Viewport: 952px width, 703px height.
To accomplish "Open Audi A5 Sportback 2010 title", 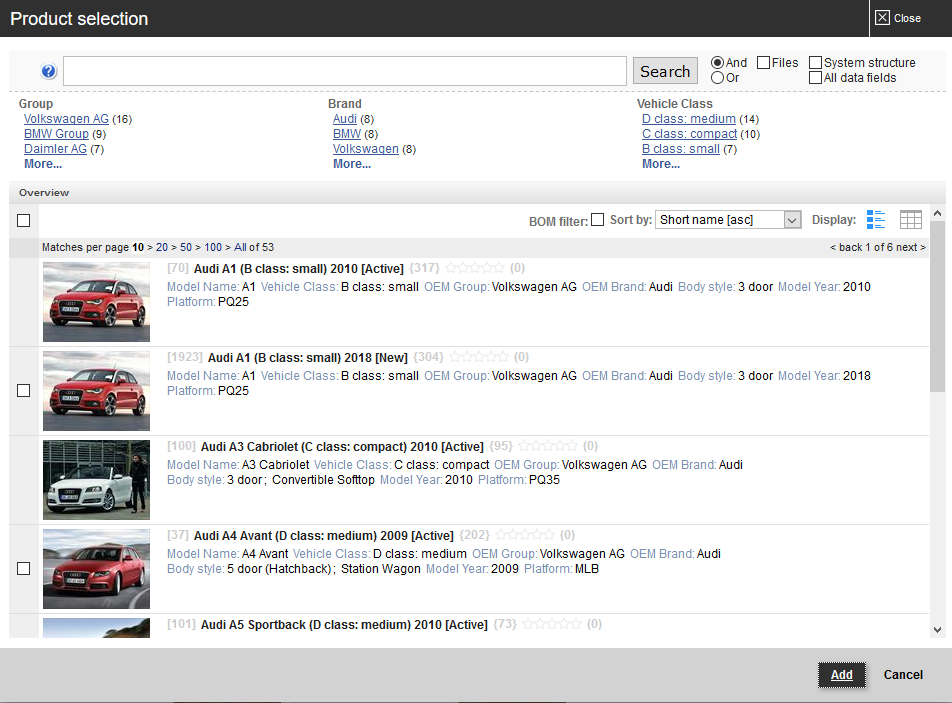I will point(344,625).
